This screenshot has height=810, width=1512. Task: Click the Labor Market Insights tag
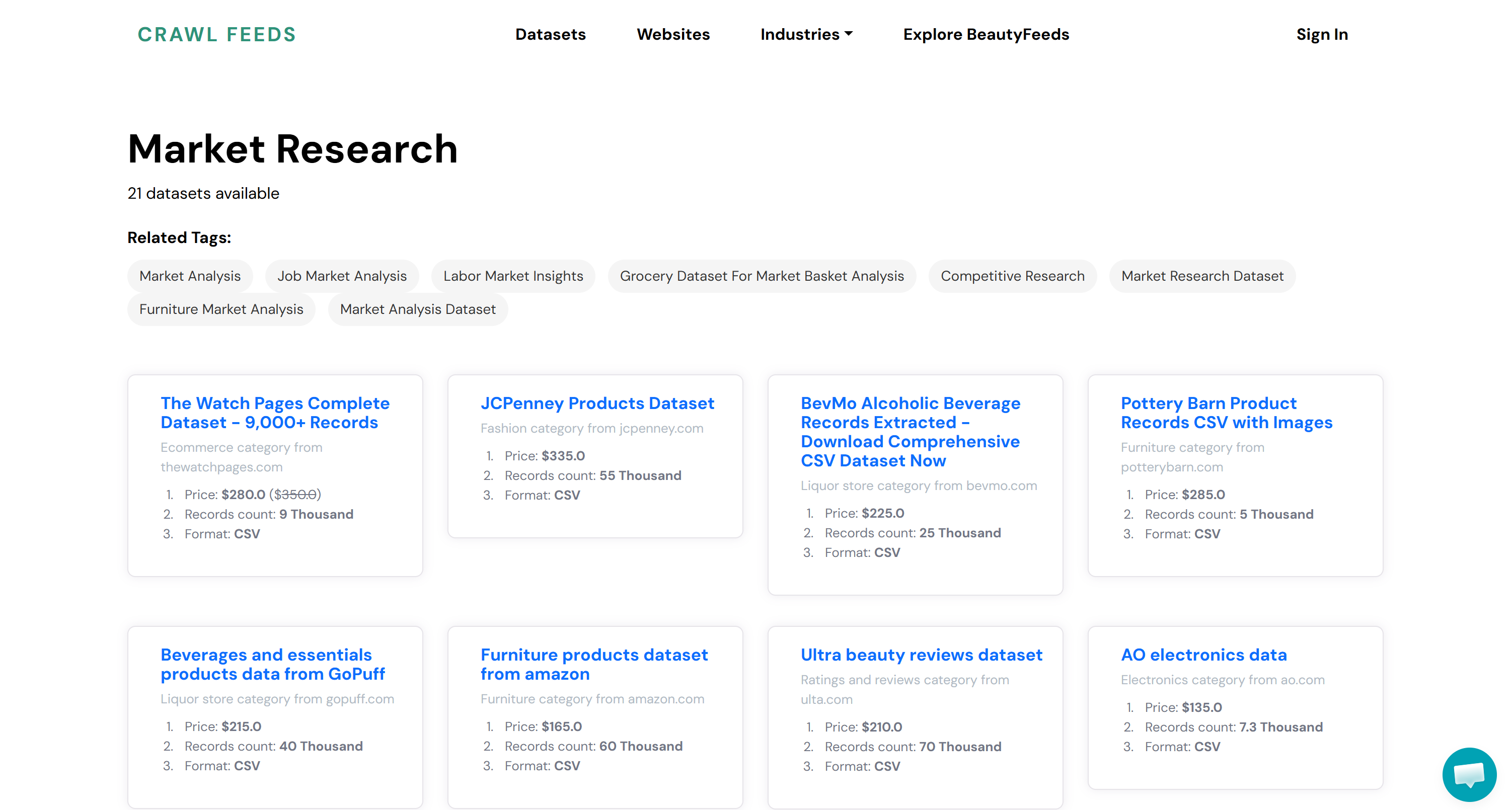pyautogui.click(x=513, y=276)
